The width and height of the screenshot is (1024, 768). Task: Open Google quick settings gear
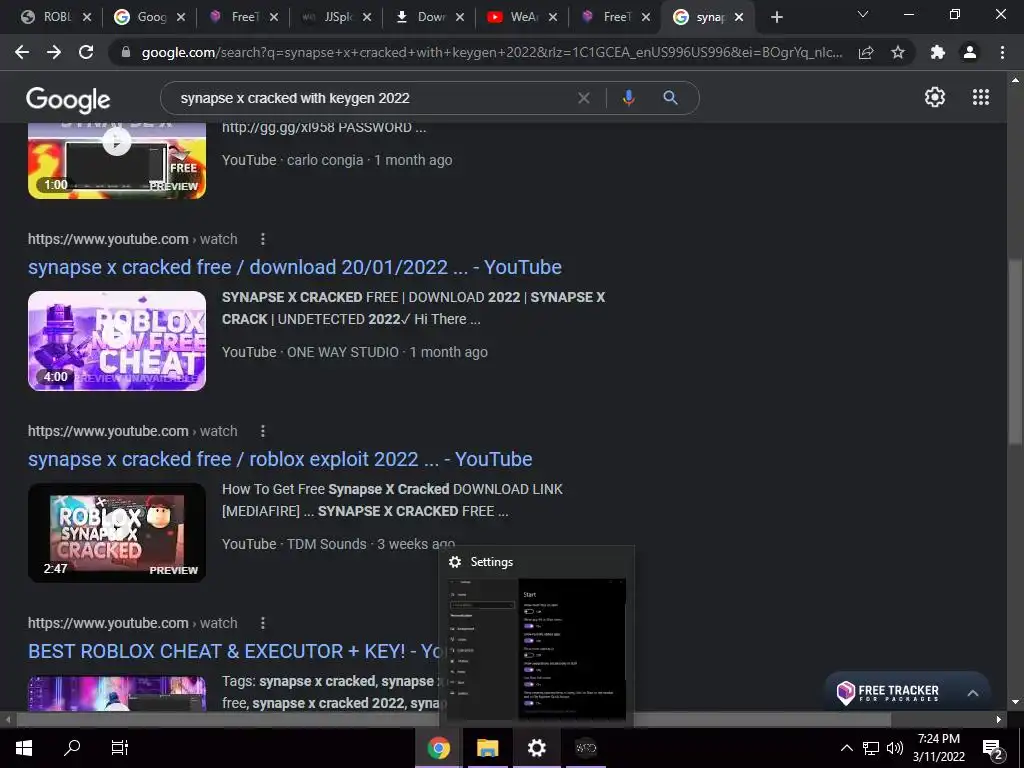tap(935, 97)
